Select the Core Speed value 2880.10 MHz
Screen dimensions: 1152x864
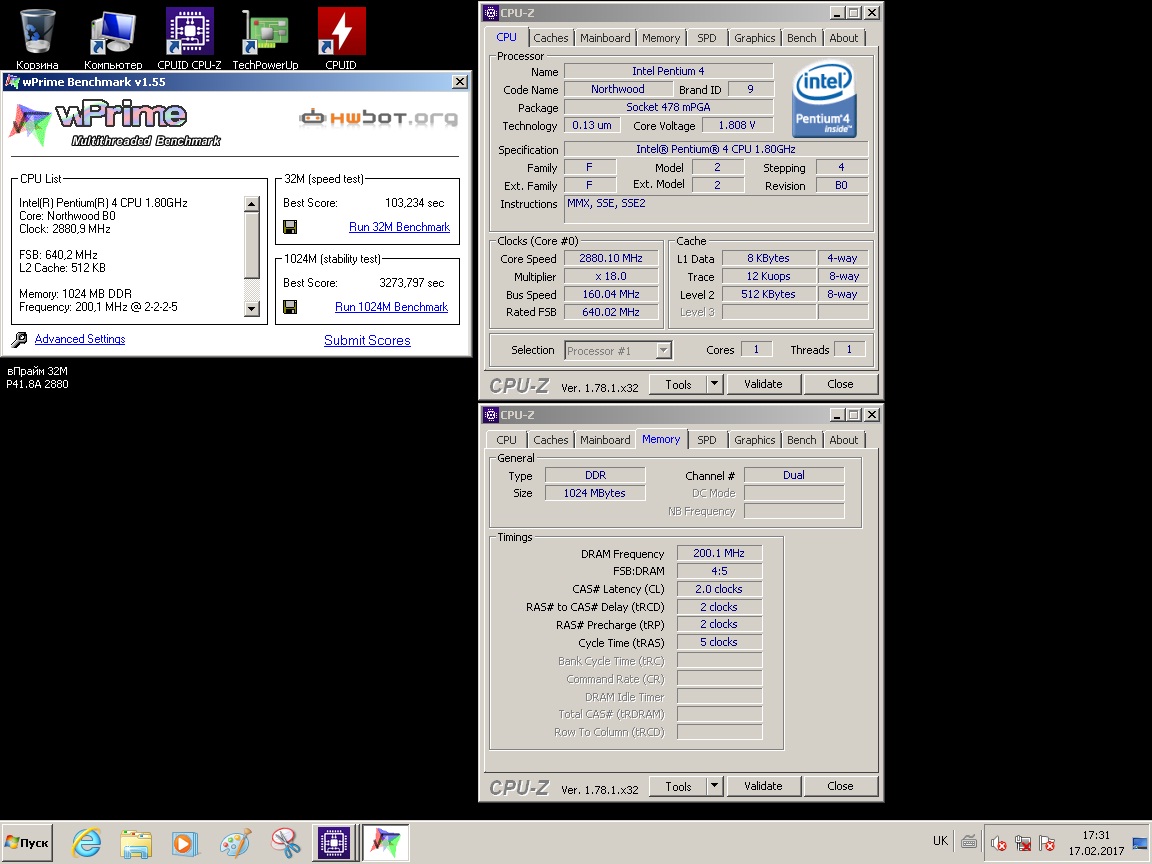[x=611, y=259]
